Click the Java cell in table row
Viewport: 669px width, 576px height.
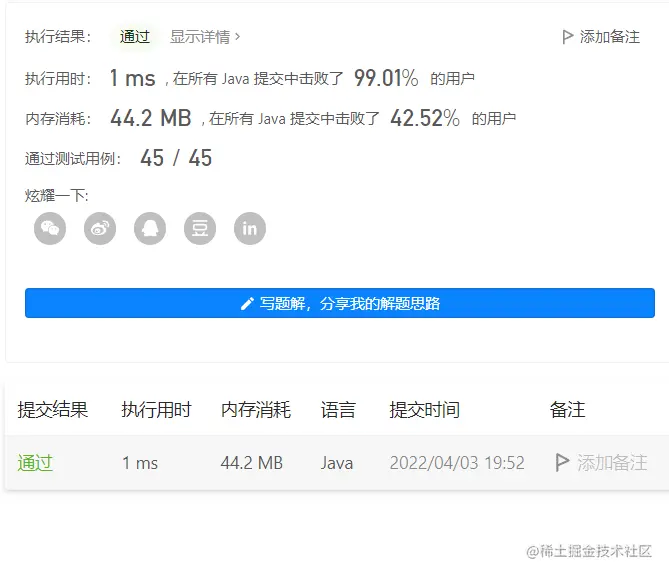[337, 463]
